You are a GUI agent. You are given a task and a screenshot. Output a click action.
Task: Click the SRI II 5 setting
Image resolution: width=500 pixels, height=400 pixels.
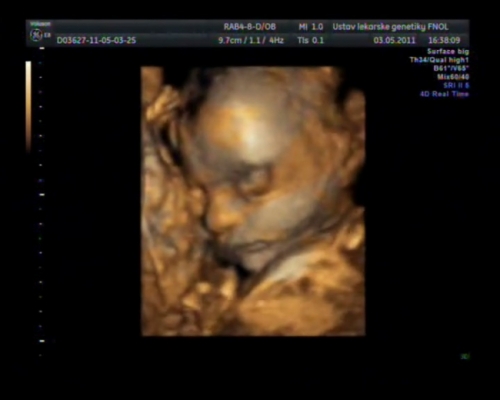coord(456,85)
